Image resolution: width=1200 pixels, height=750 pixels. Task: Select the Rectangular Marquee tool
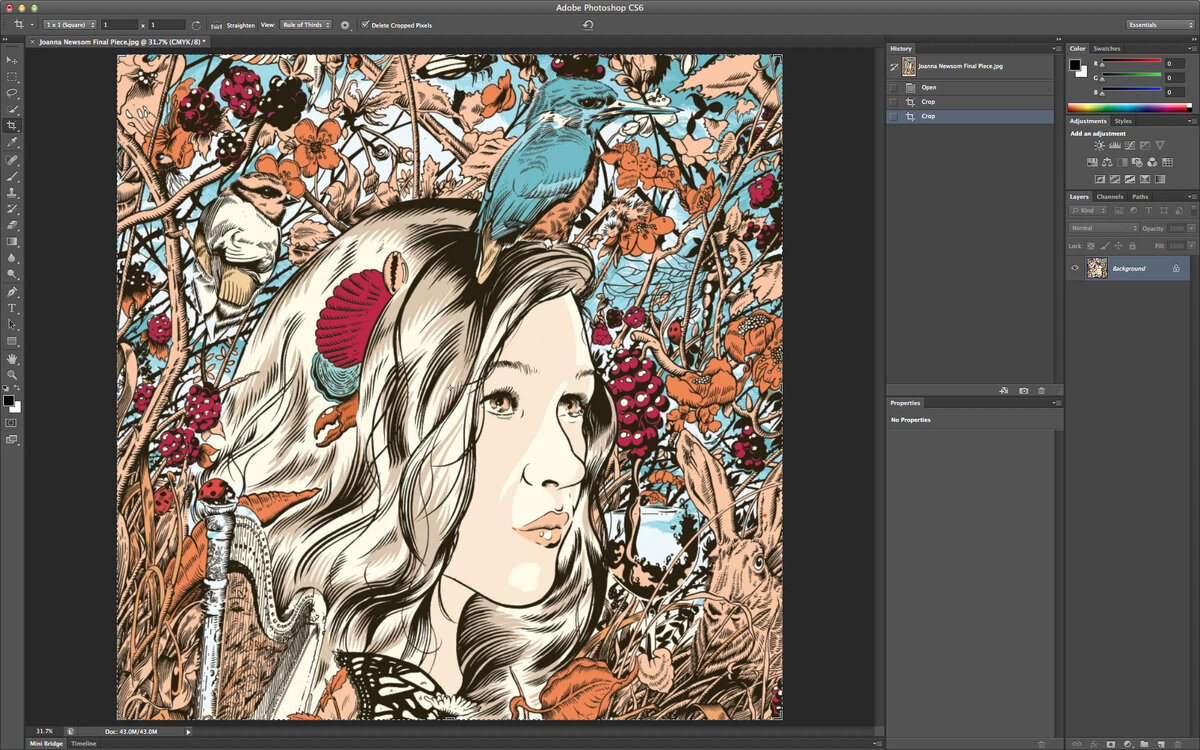click(12, 76)
